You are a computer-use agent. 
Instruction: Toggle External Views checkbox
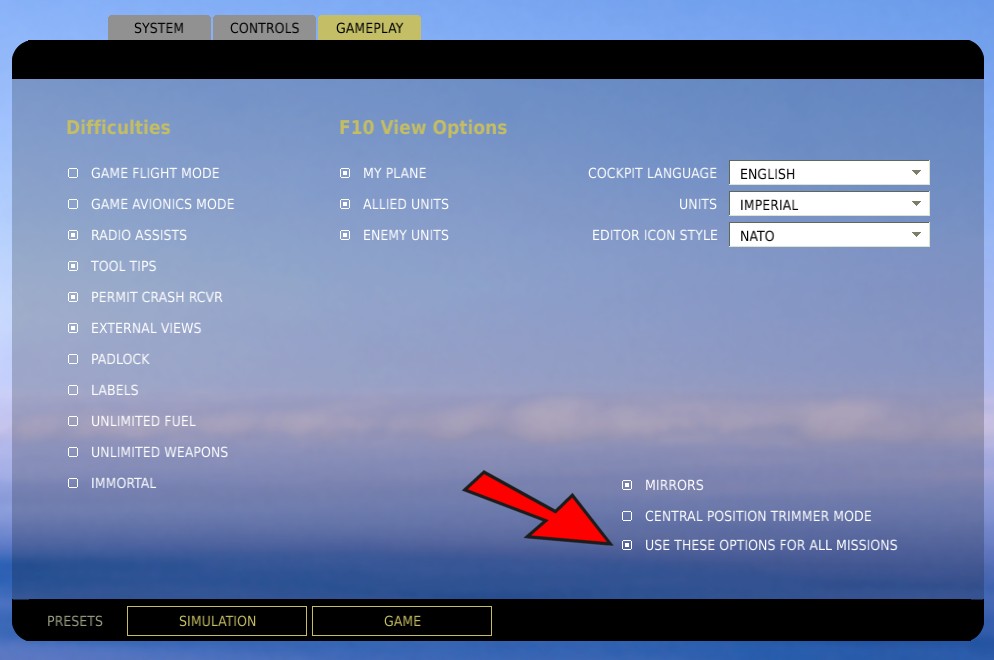click(x=74, y=328)
